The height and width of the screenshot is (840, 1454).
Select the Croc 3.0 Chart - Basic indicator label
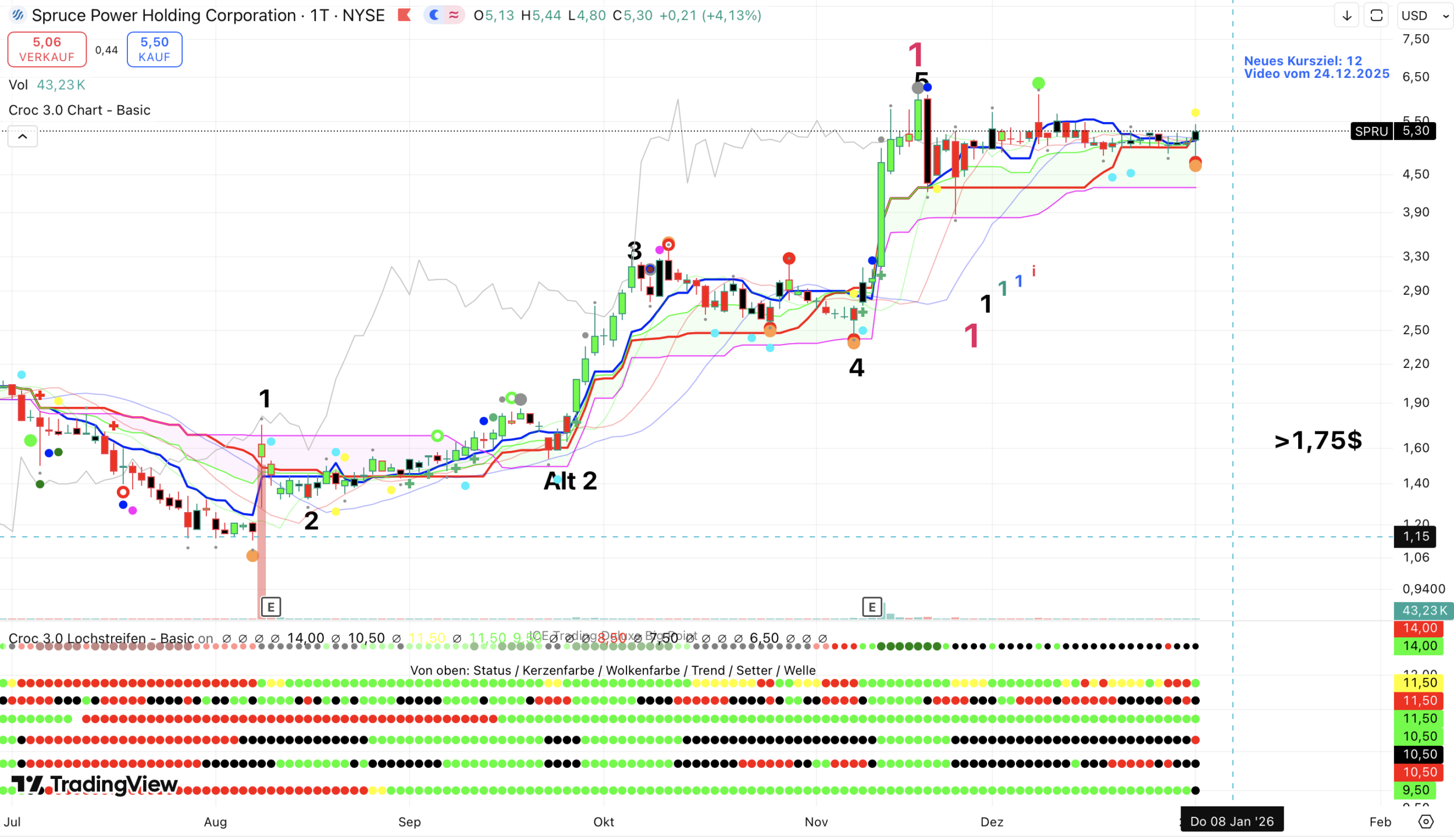(x=80, y=110)
